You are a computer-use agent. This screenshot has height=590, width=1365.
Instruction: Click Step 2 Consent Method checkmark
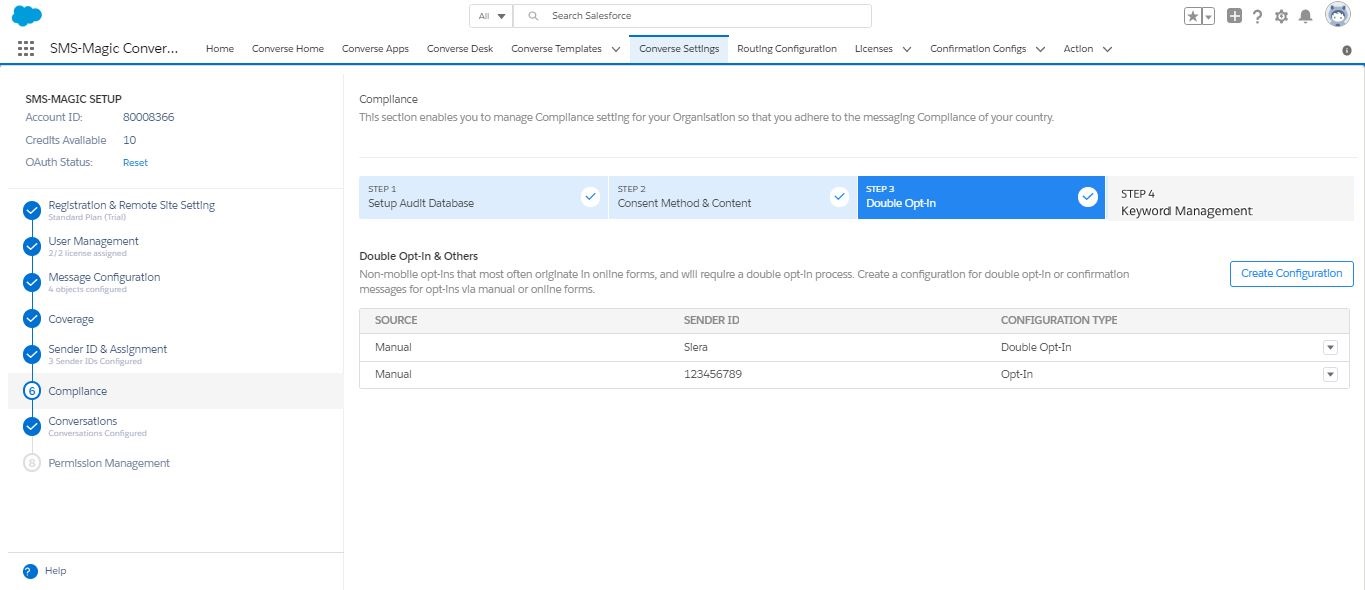840,197
